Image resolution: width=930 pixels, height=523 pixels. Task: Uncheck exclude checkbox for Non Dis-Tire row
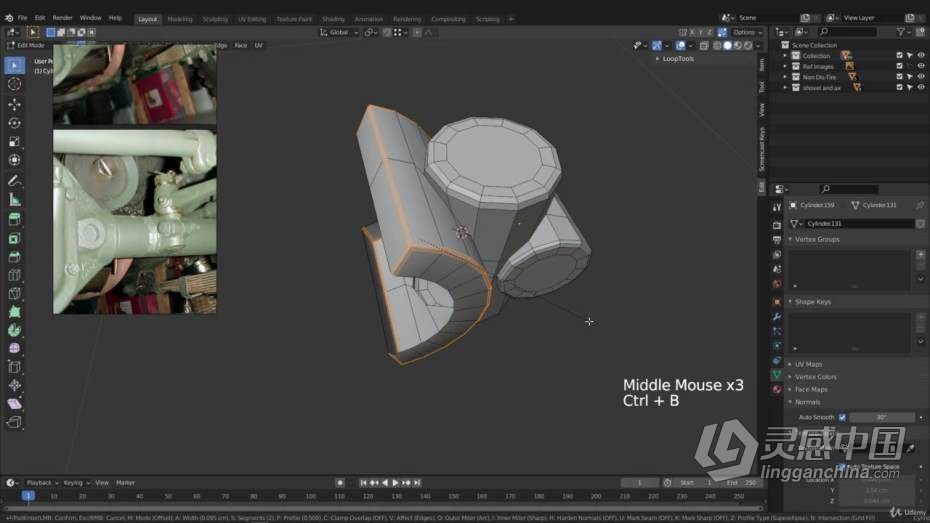click(899, 77)
